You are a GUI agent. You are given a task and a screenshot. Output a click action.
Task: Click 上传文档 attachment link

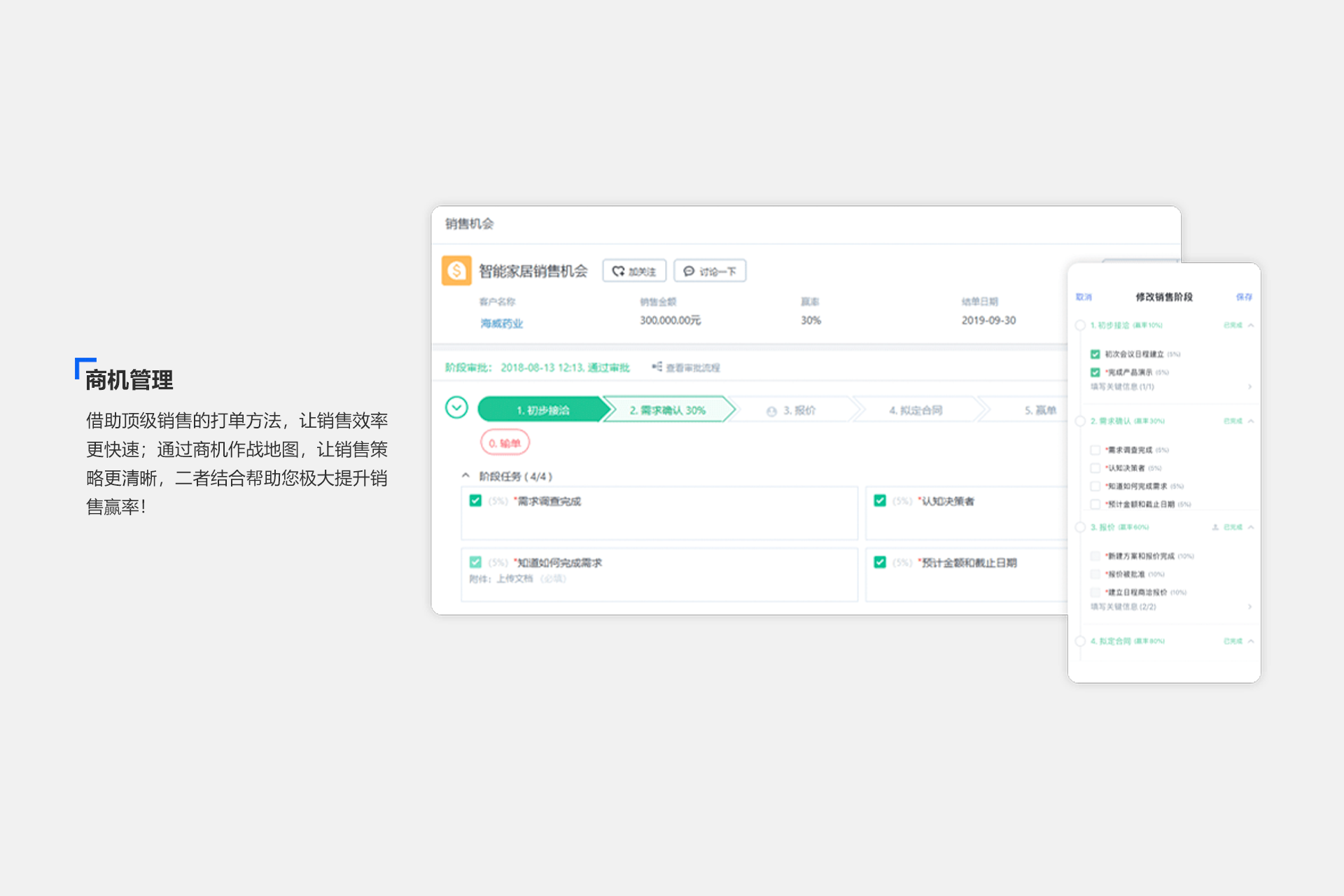514,579
